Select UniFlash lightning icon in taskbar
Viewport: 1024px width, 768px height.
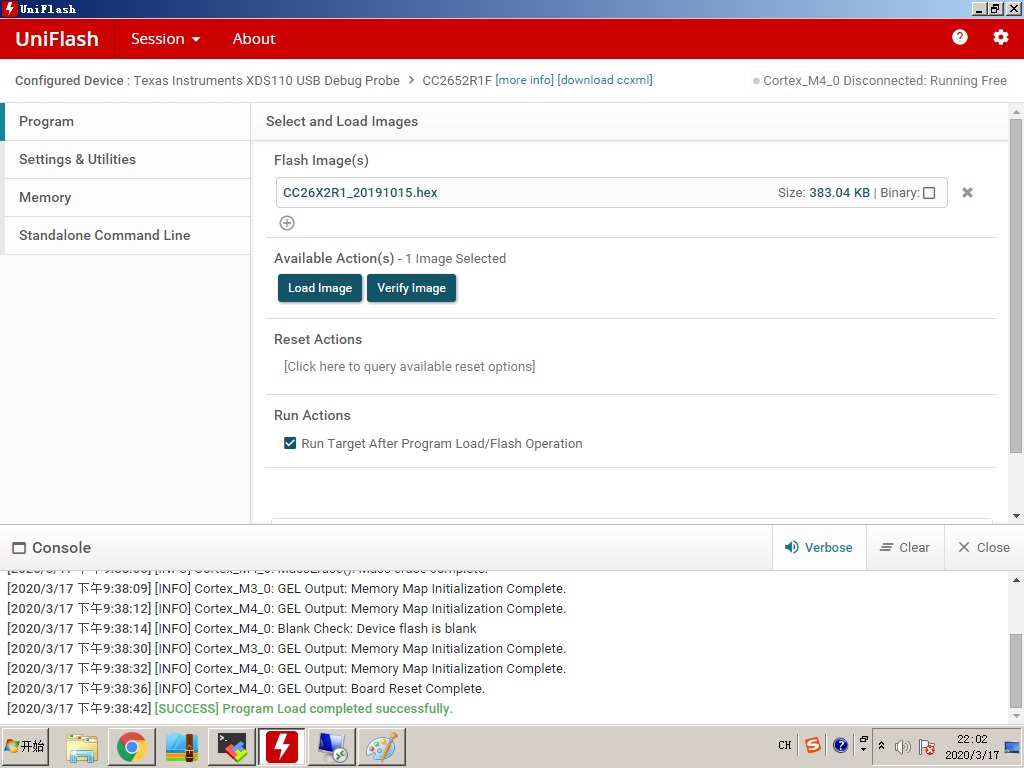pyautogui.click(x=282, y=747)
